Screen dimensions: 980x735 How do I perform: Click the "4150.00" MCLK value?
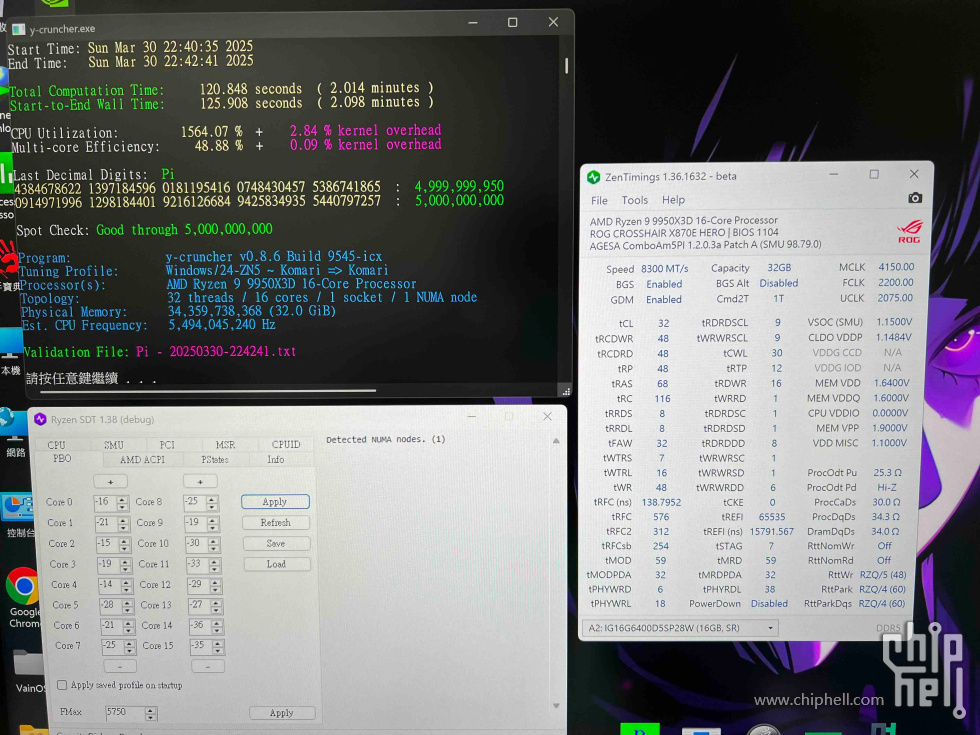pos(896,267)
